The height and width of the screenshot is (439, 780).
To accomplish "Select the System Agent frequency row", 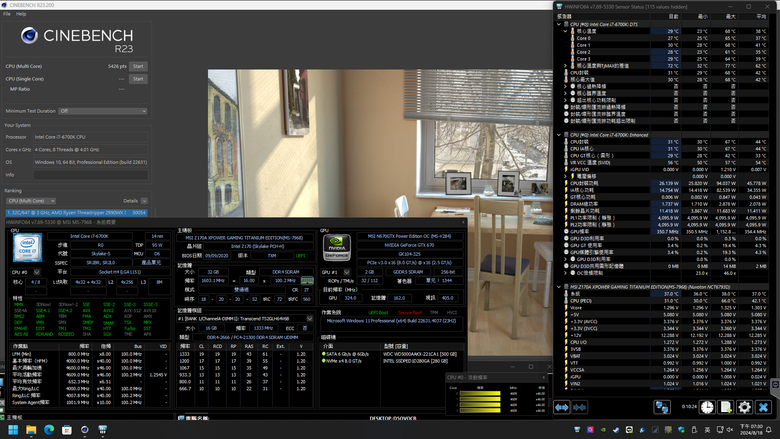I will tap(90, 402).
